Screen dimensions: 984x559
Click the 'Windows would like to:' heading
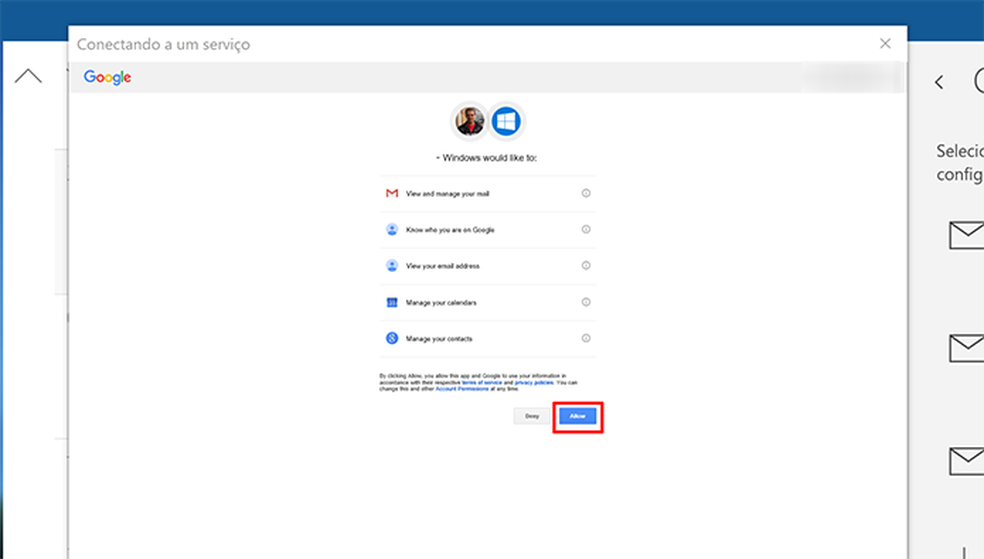click(489, 158)
